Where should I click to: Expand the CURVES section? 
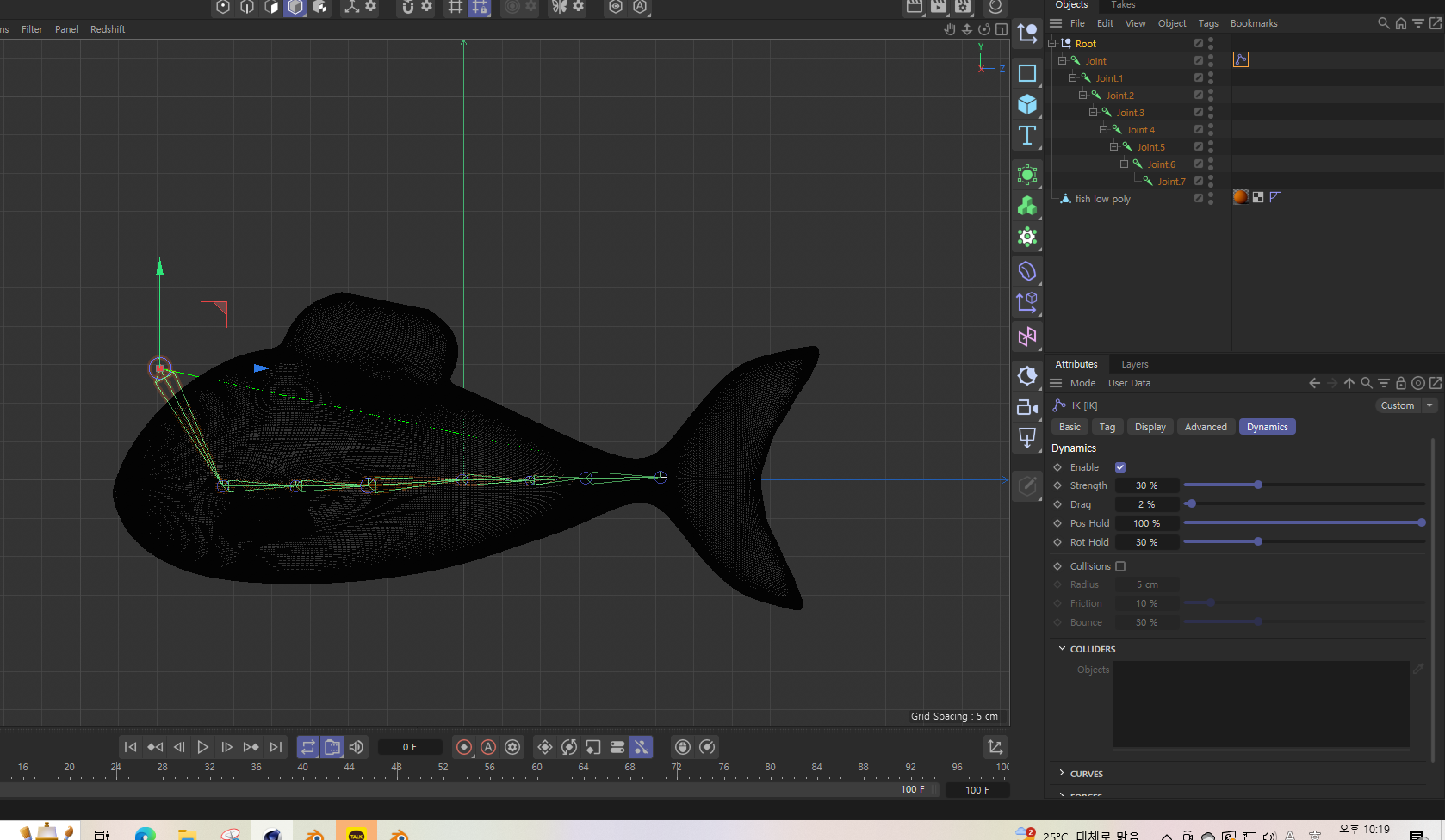(x=1062, y=773)
